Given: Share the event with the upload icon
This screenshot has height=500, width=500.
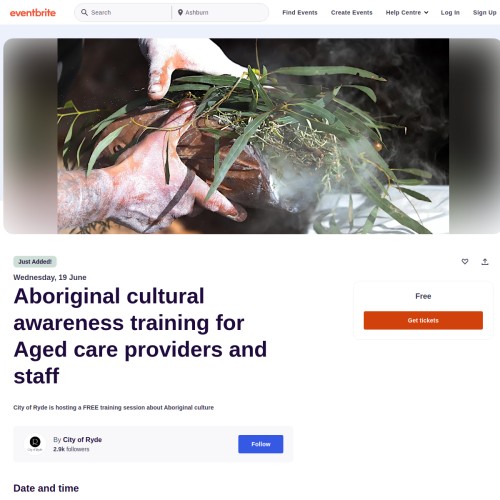Looking at the screenshot, I should [485, 262].
